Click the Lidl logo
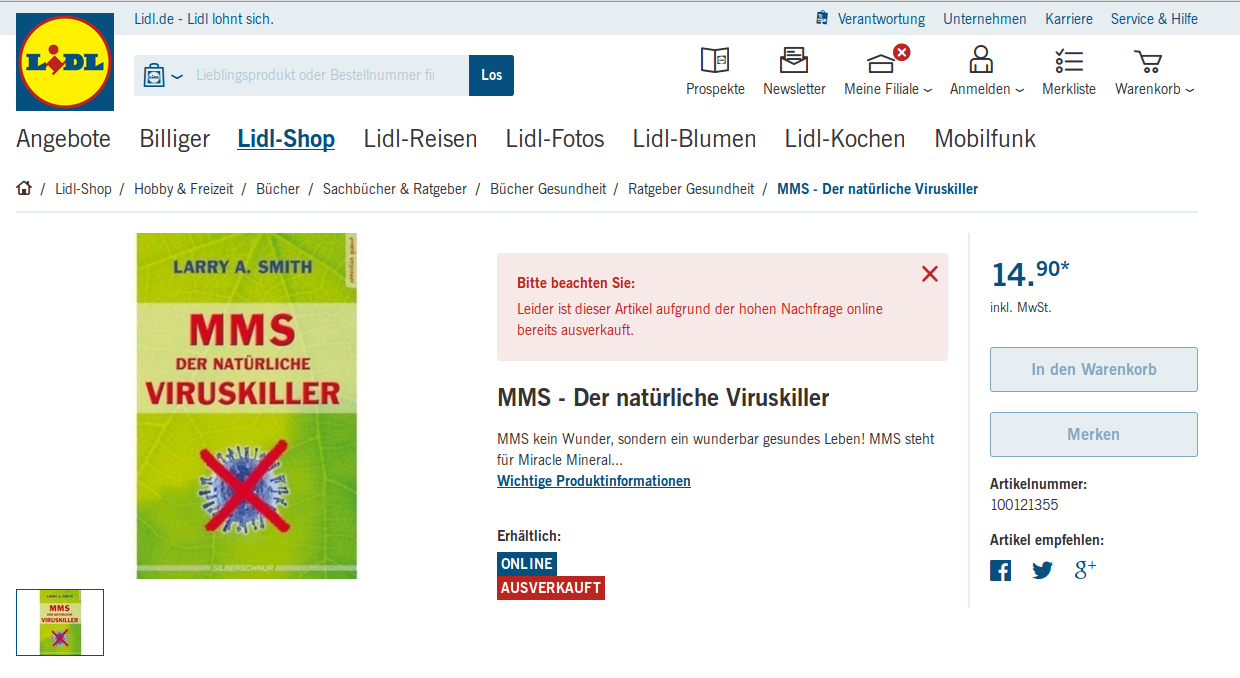This screenshot has width=1240, height=678. [65, 62]
